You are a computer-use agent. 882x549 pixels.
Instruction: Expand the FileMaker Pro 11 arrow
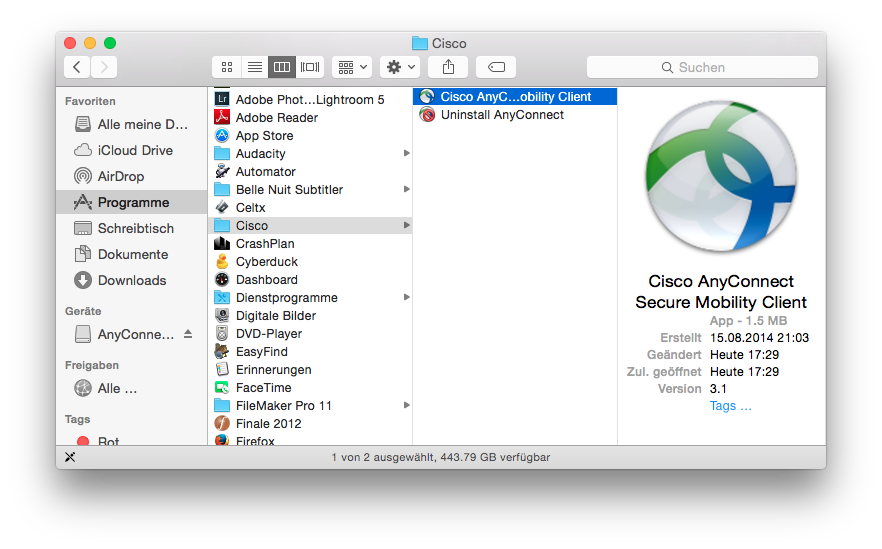tap(406, 405)
